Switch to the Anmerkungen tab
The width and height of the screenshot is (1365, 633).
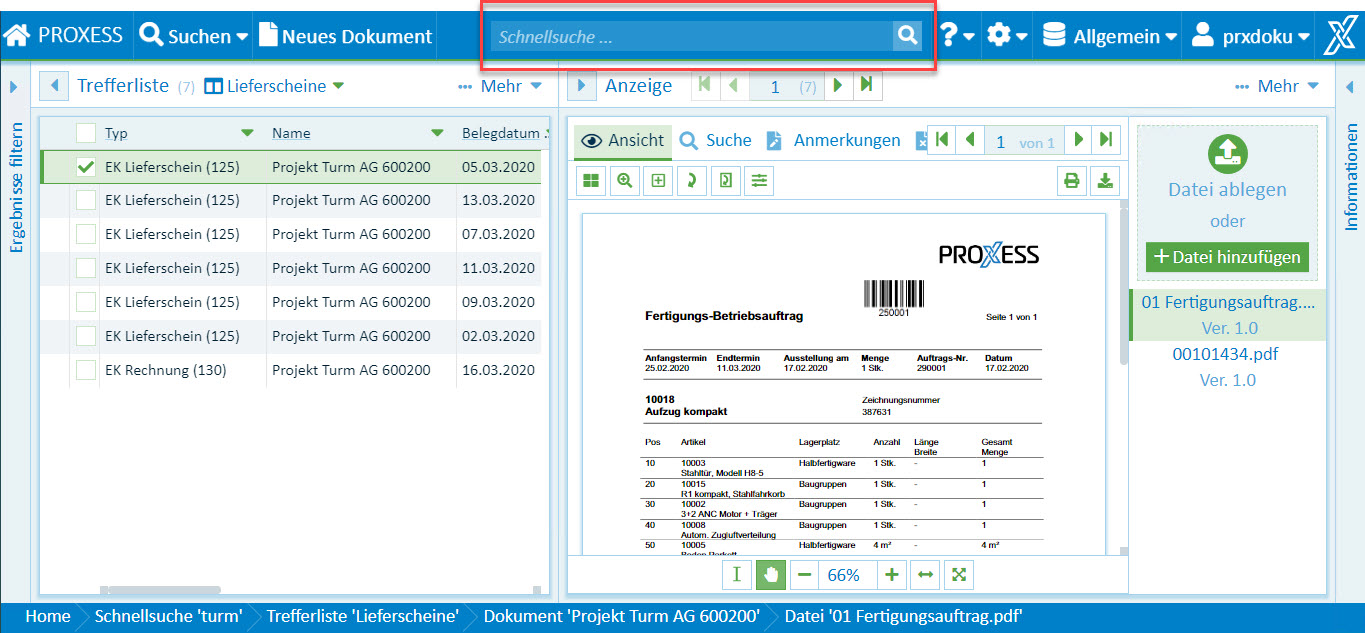pyautogui.click(x=833, y=141)
